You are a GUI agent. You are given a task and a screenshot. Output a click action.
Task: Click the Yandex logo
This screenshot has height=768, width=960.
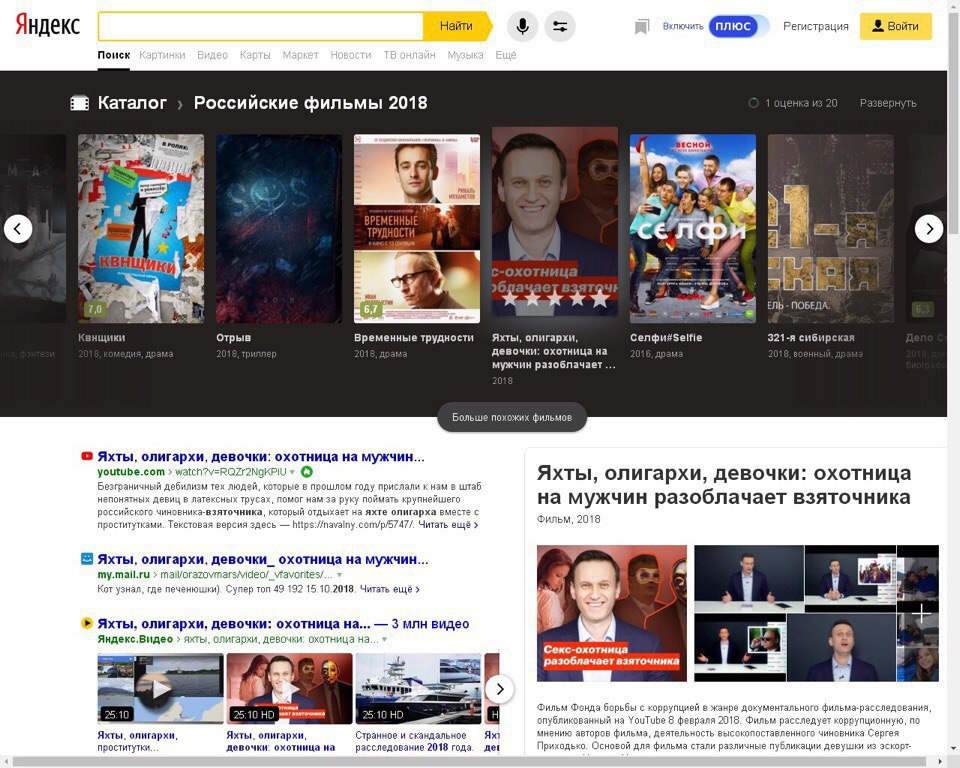pos(48,26)
